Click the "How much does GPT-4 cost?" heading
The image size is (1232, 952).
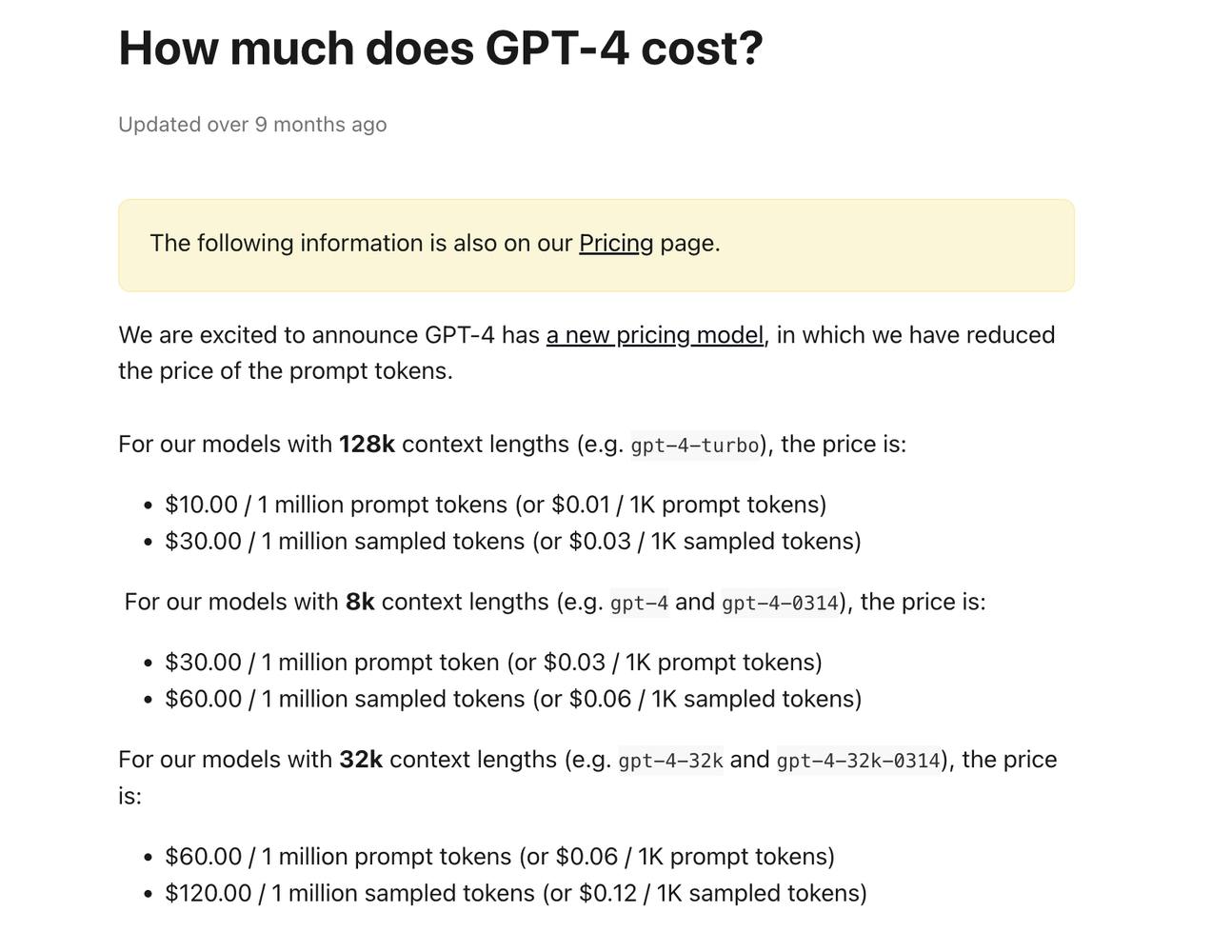pos(441,49)
